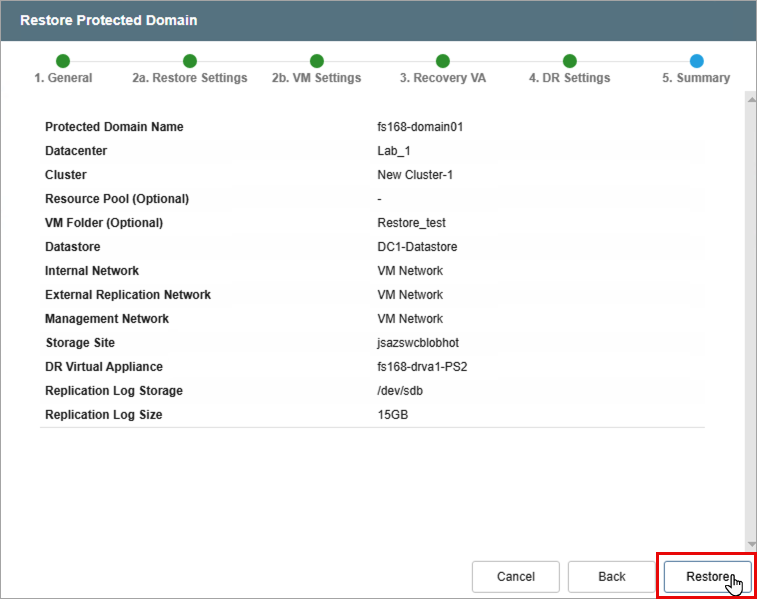Click the 'Restore Protected Domain' dialog title
Screen dimensions: 757x599
tap(109, 20)
